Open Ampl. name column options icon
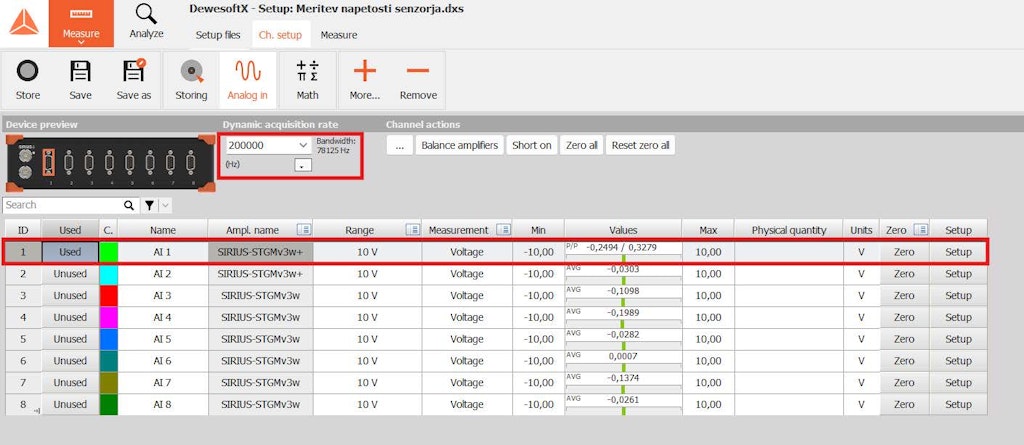This screenshot has height=445, width=1024. (x=304, y=229)
